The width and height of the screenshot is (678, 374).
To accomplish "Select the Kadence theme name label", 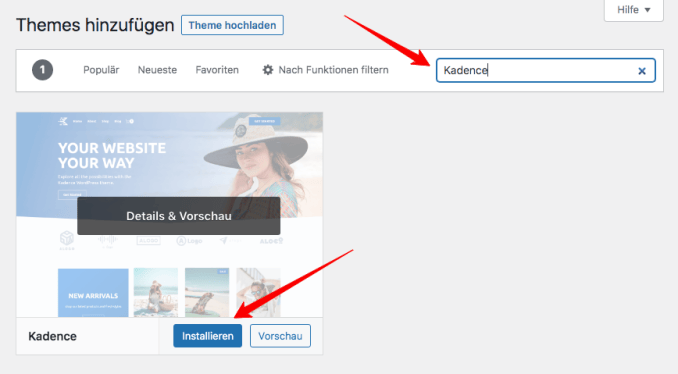I will tap(52, 336).
